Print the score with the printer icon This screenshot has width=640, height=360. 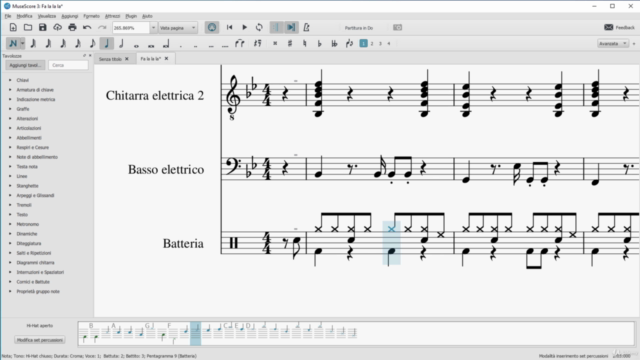point(72,27)
